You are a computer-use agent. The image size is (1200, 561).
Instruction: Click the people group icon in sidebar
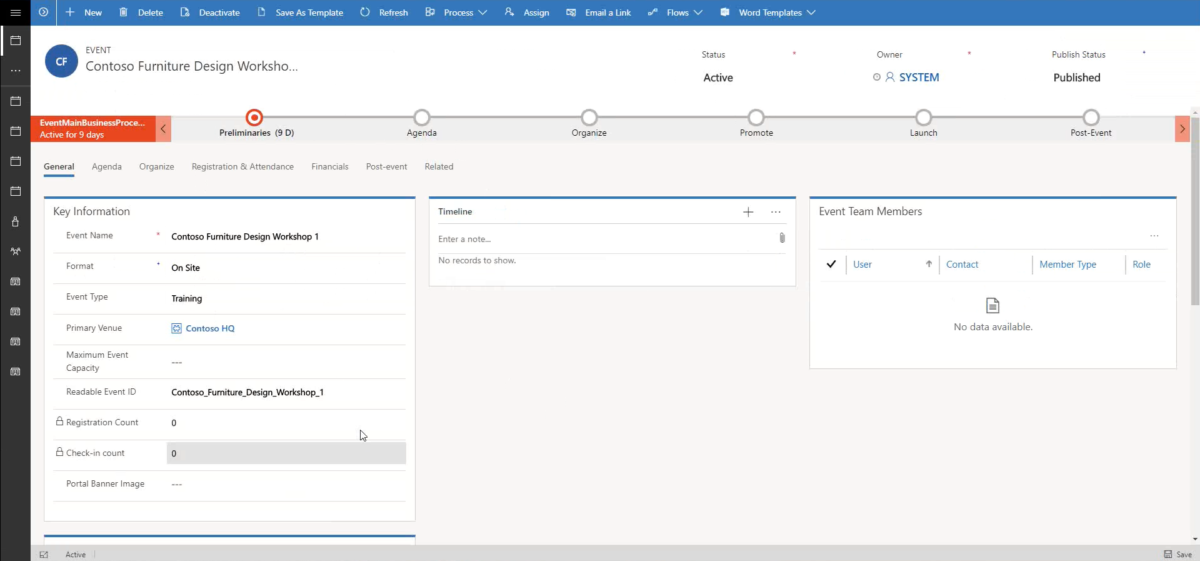[15, 251]
